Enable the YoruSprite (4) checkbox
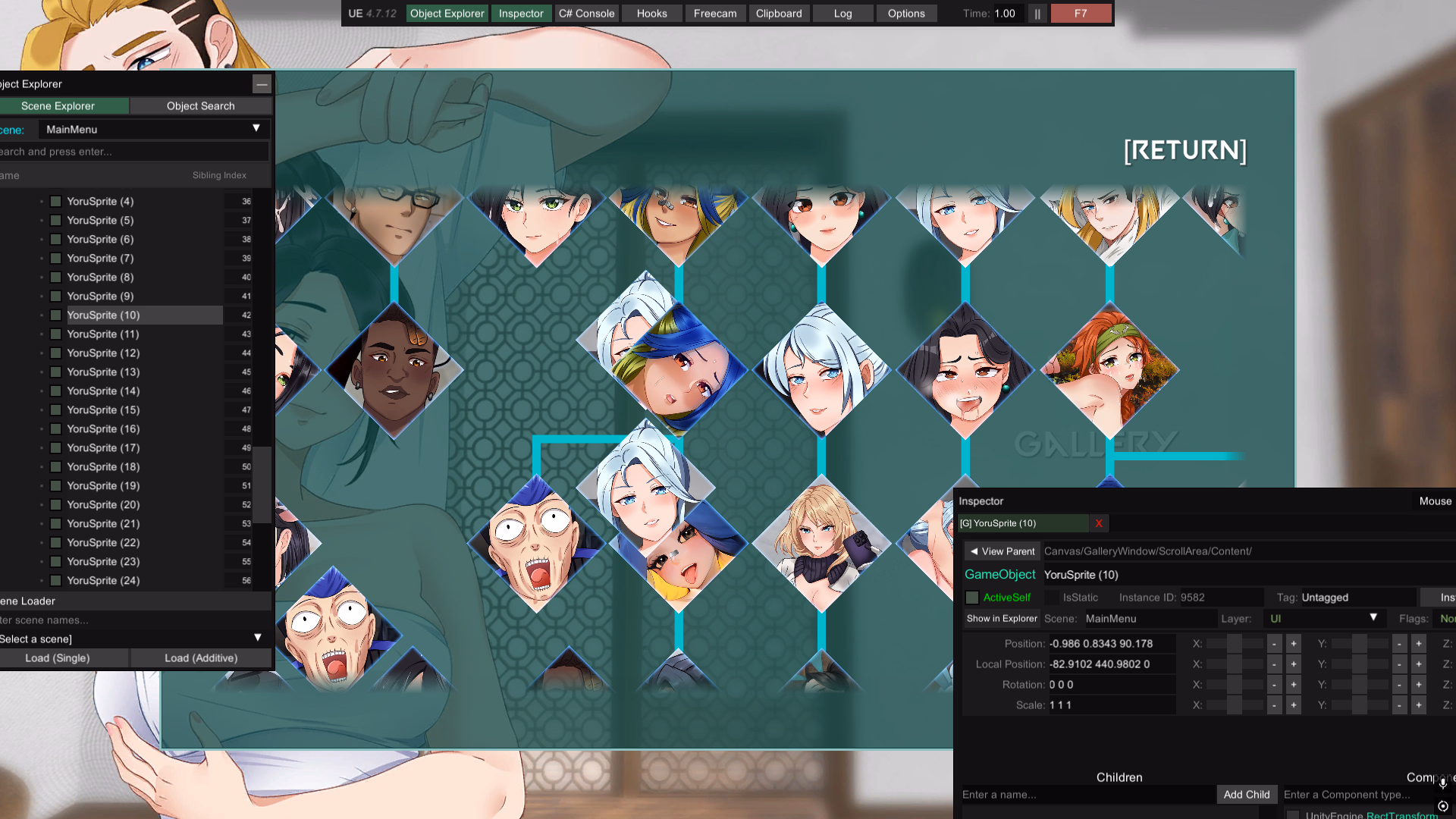Screen dimensions: 1456x819 click(x=55, y=202)
